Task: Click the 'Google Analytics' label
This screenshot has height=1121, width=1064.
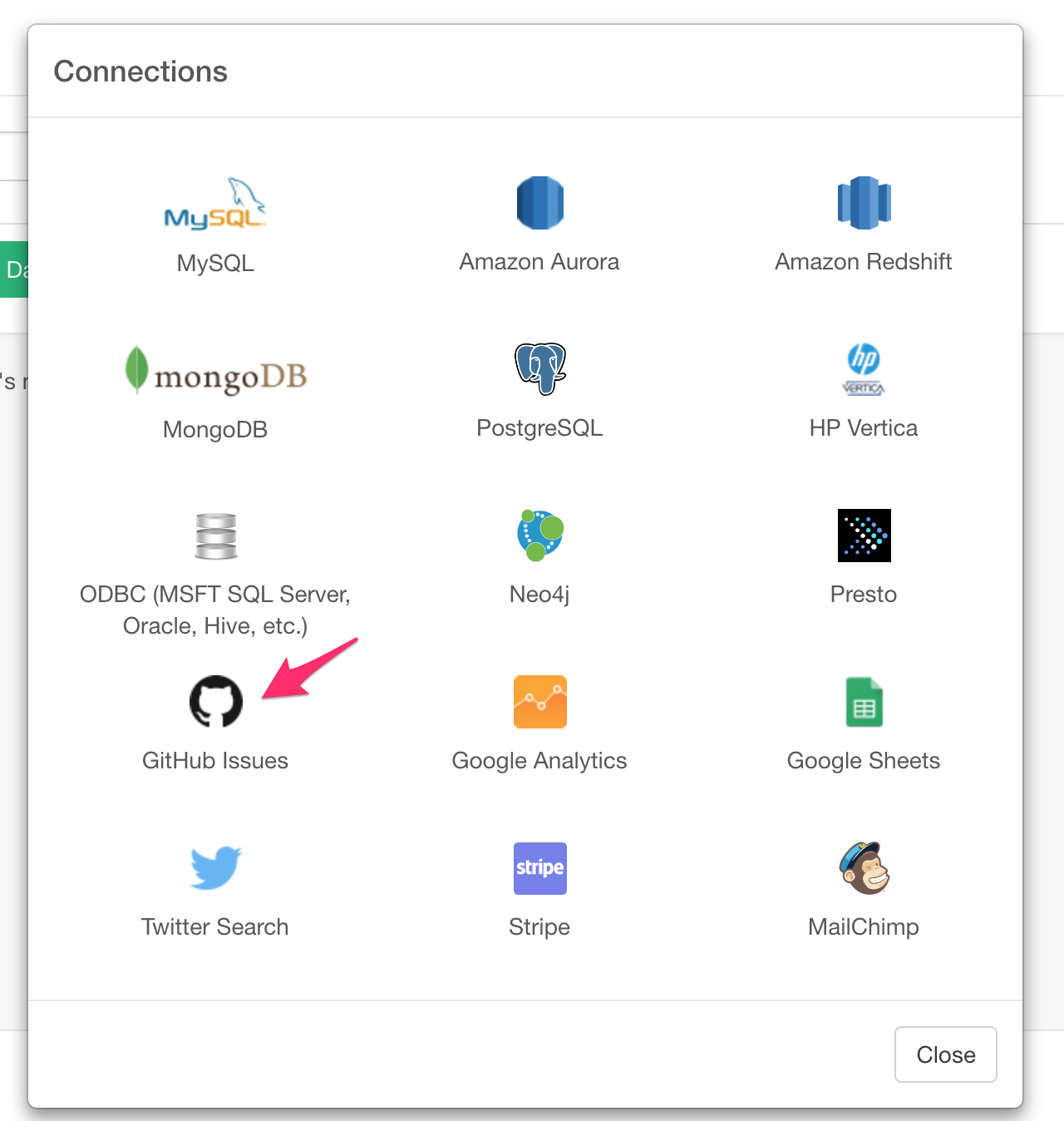Action: click(x=539, y=761)
